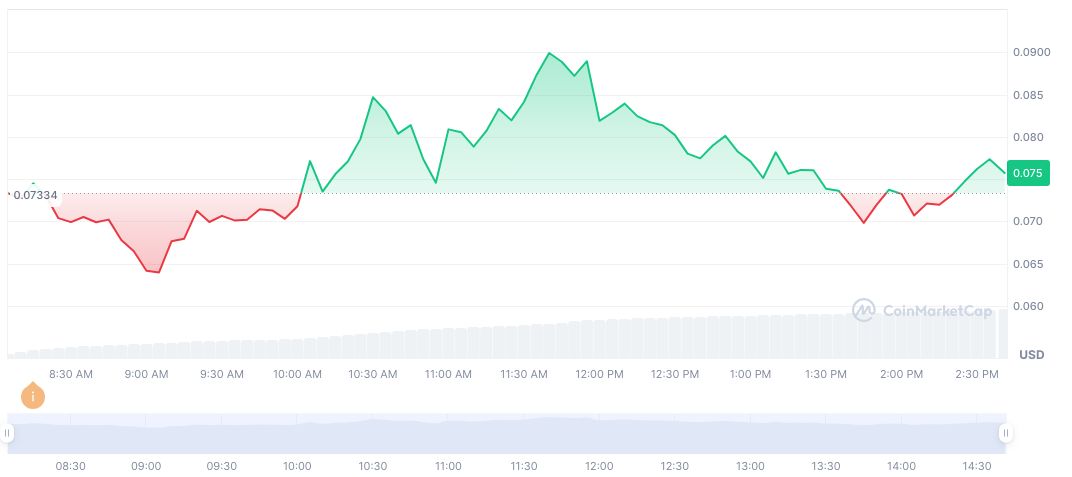Click the 9:00 AM time axis label
Screen dimensions: 1072x477
146,374
